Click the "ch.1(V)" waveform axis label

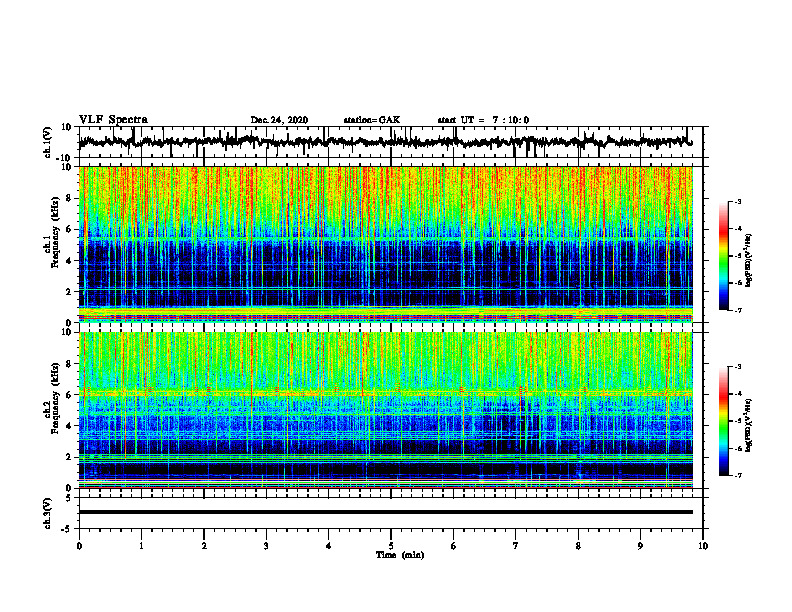click(x=48, y=142)
